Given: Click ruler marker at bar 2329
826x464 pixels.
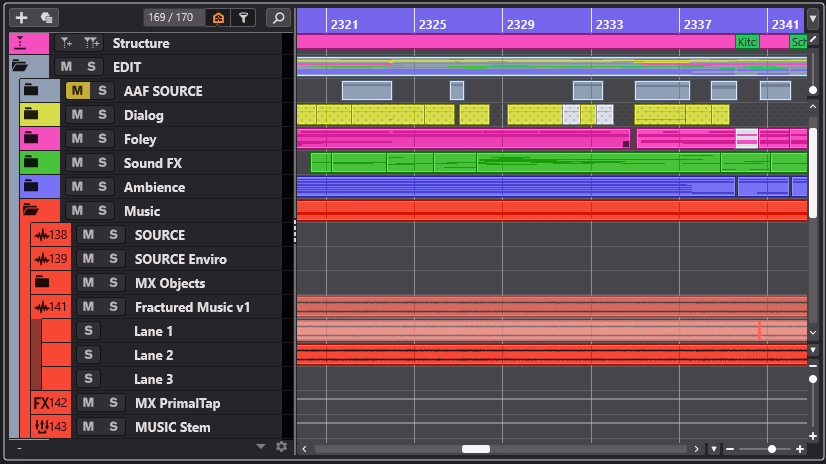Looking at the screenshot, I should point(520,24).
